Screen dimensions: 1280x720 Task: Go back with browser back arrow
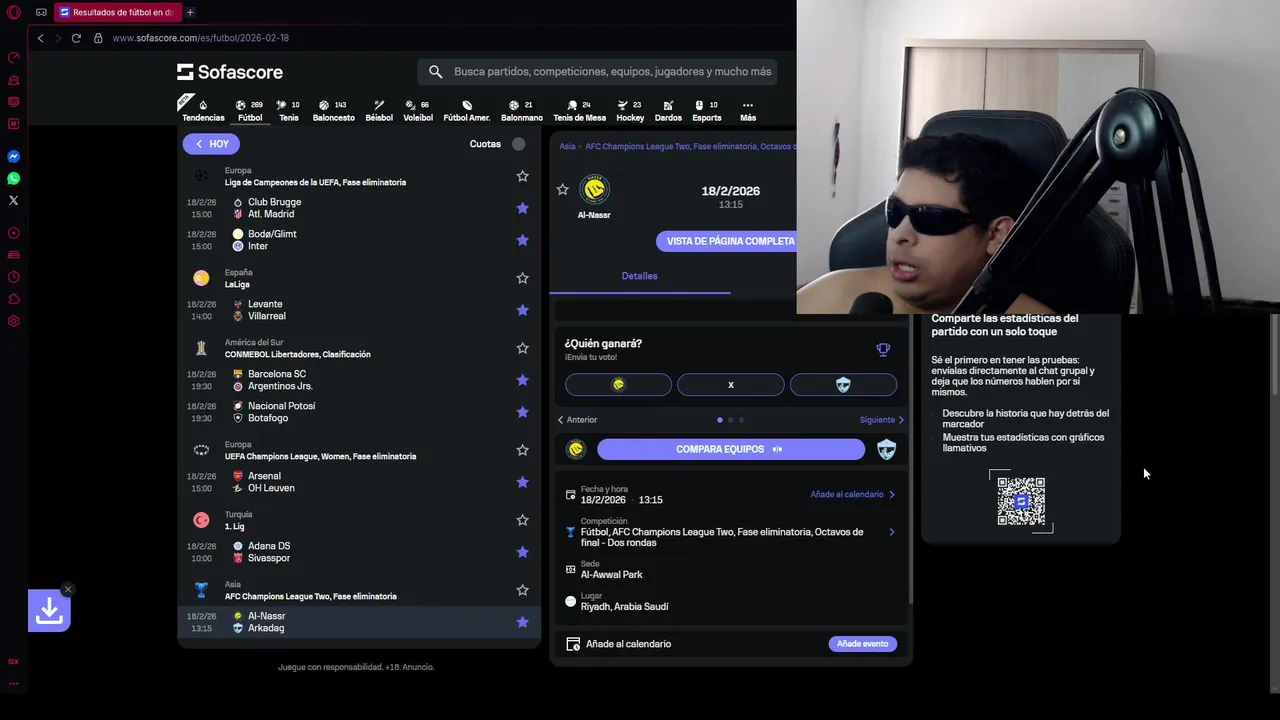click(x=40, y=38)
